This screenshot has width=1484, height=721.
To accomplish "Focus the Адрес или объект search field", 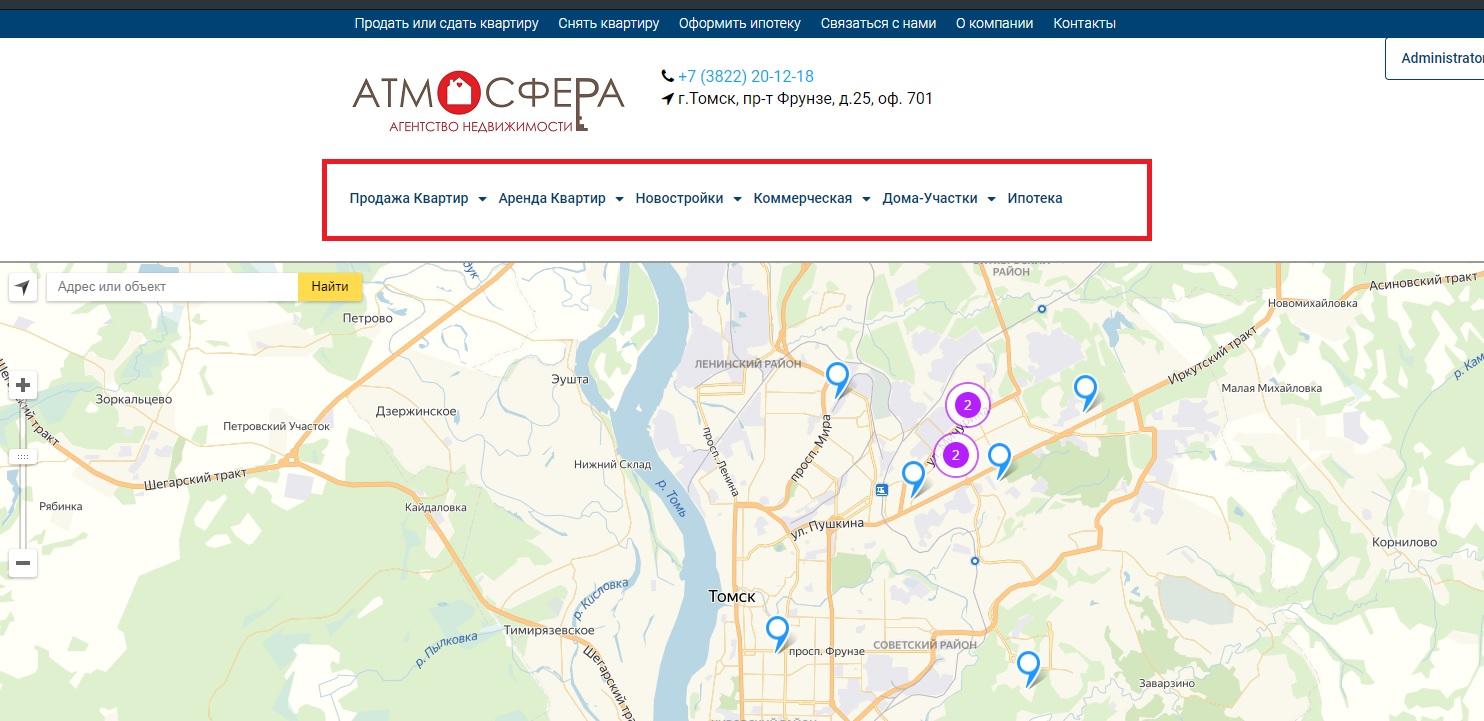I will coord(172,287).
